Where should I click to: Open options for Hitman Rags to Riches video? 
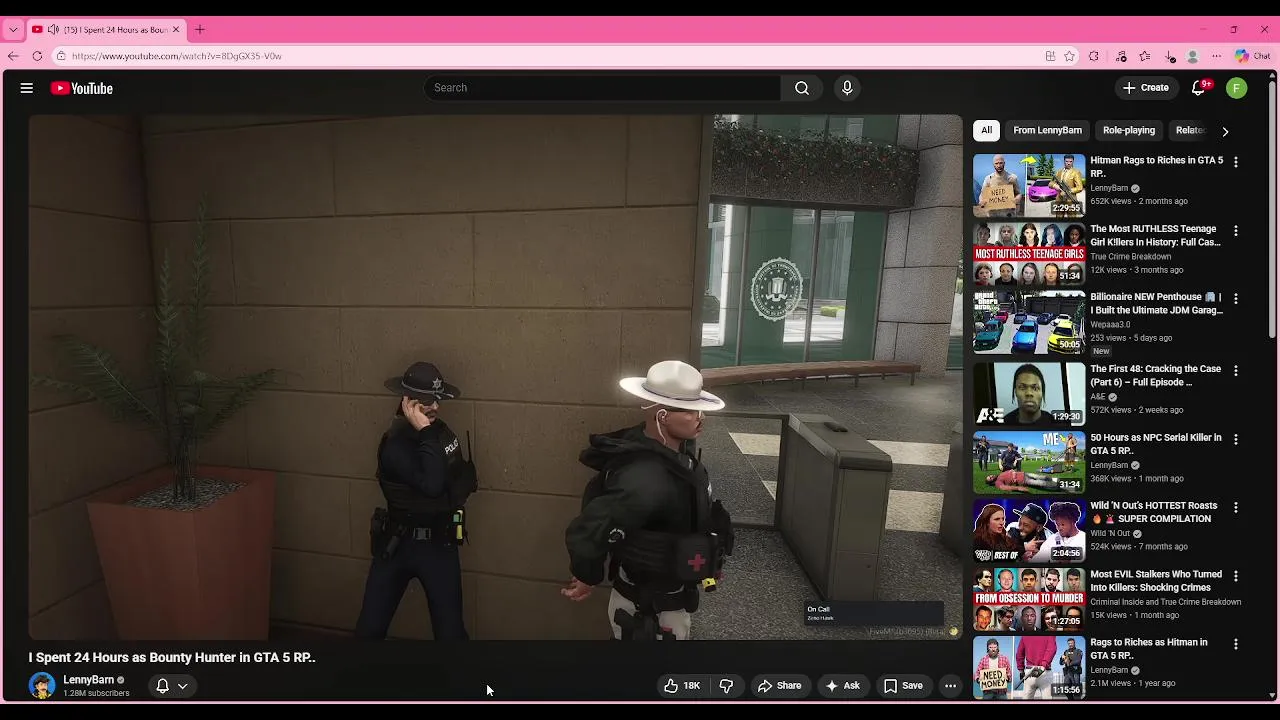click(x=1236, y=162)
